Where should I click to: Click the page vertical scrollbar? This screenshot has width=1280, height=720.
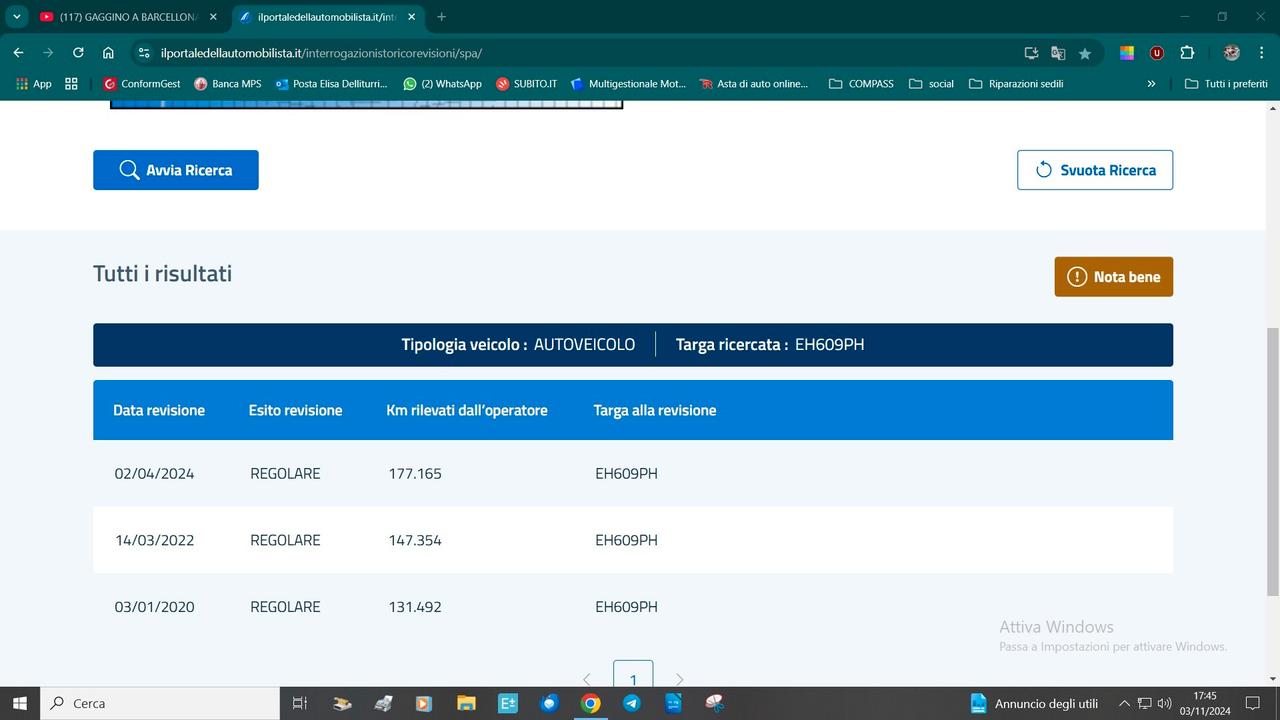coord(1273,460)
